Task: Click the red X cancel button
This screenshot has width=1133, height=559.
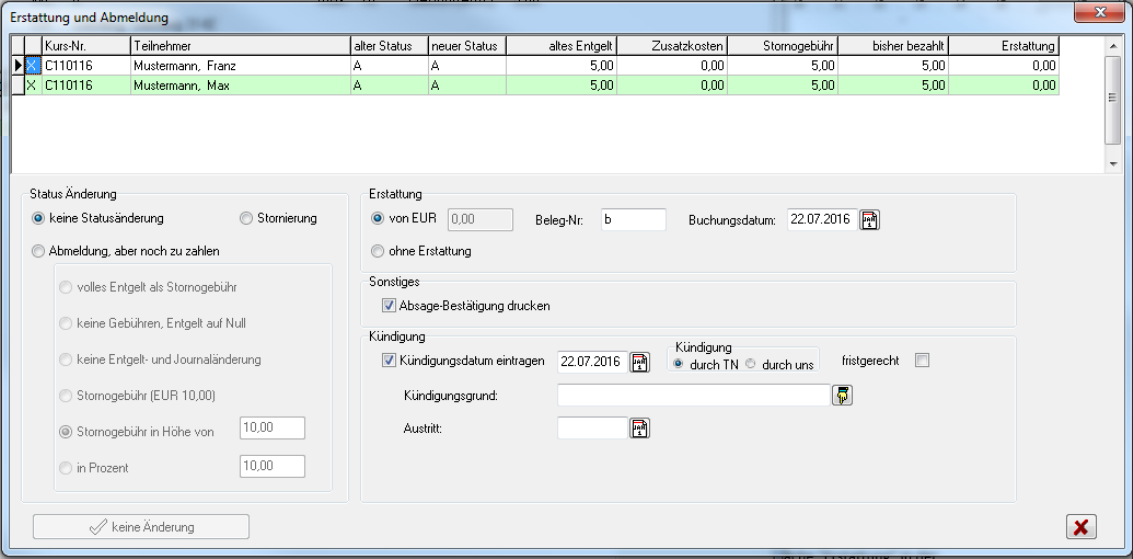Action: coord(1081,526)
